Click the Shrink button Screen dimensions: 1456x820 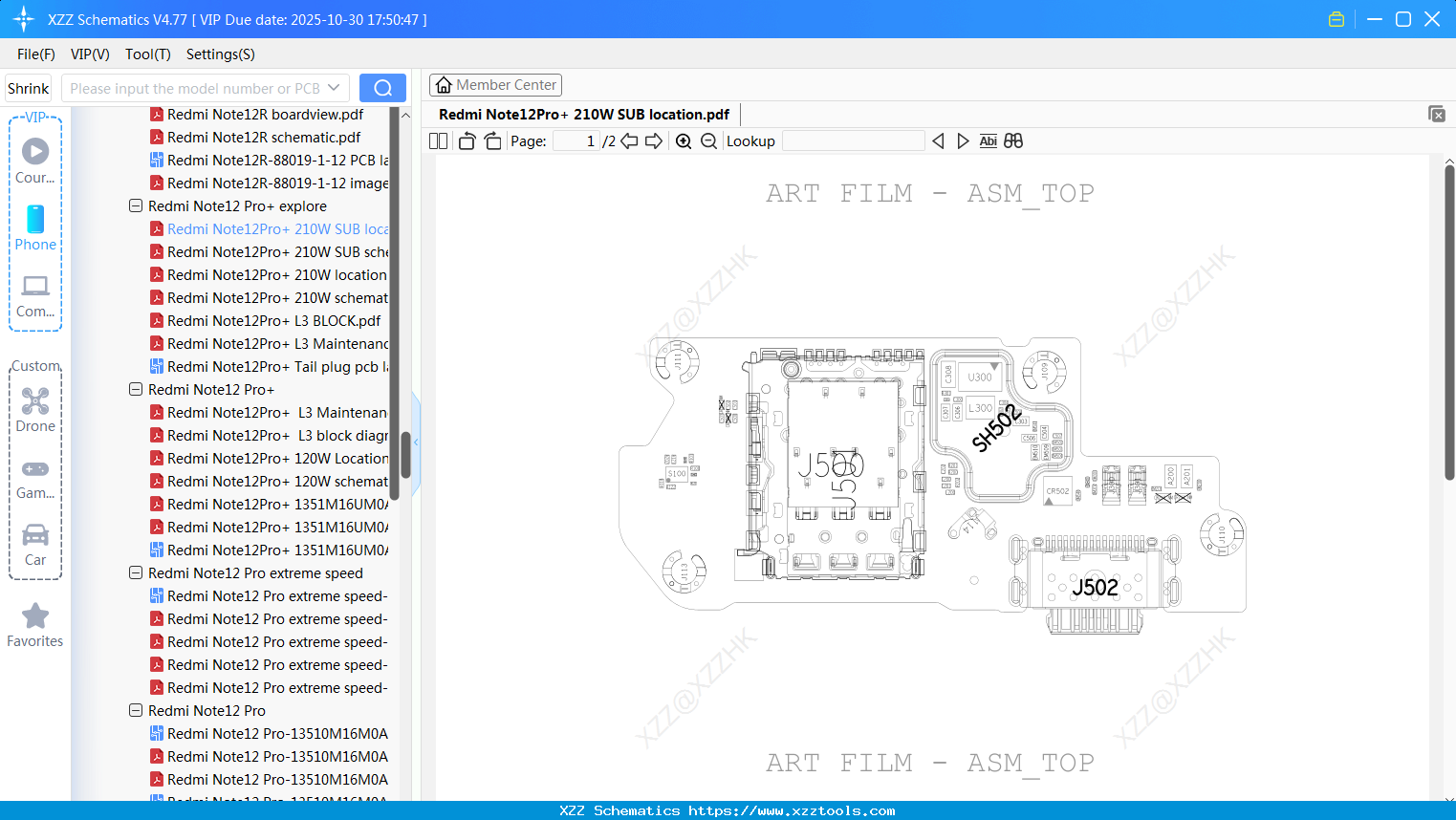[29, 88]
